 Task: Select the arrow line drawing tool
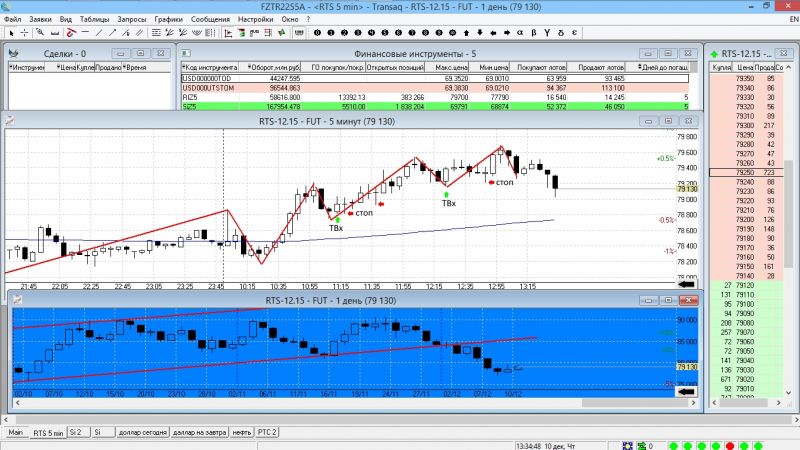click(x=112, y=33)
